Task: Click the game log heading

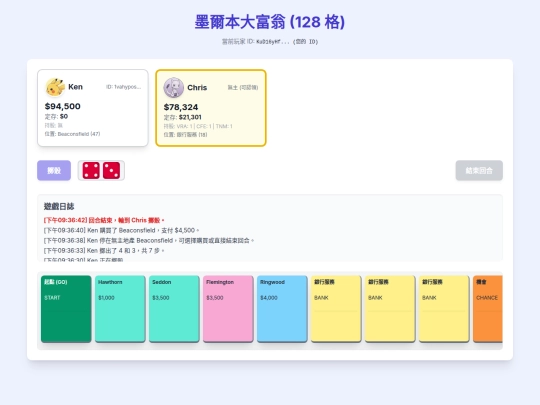Action: tap(59, 206)
